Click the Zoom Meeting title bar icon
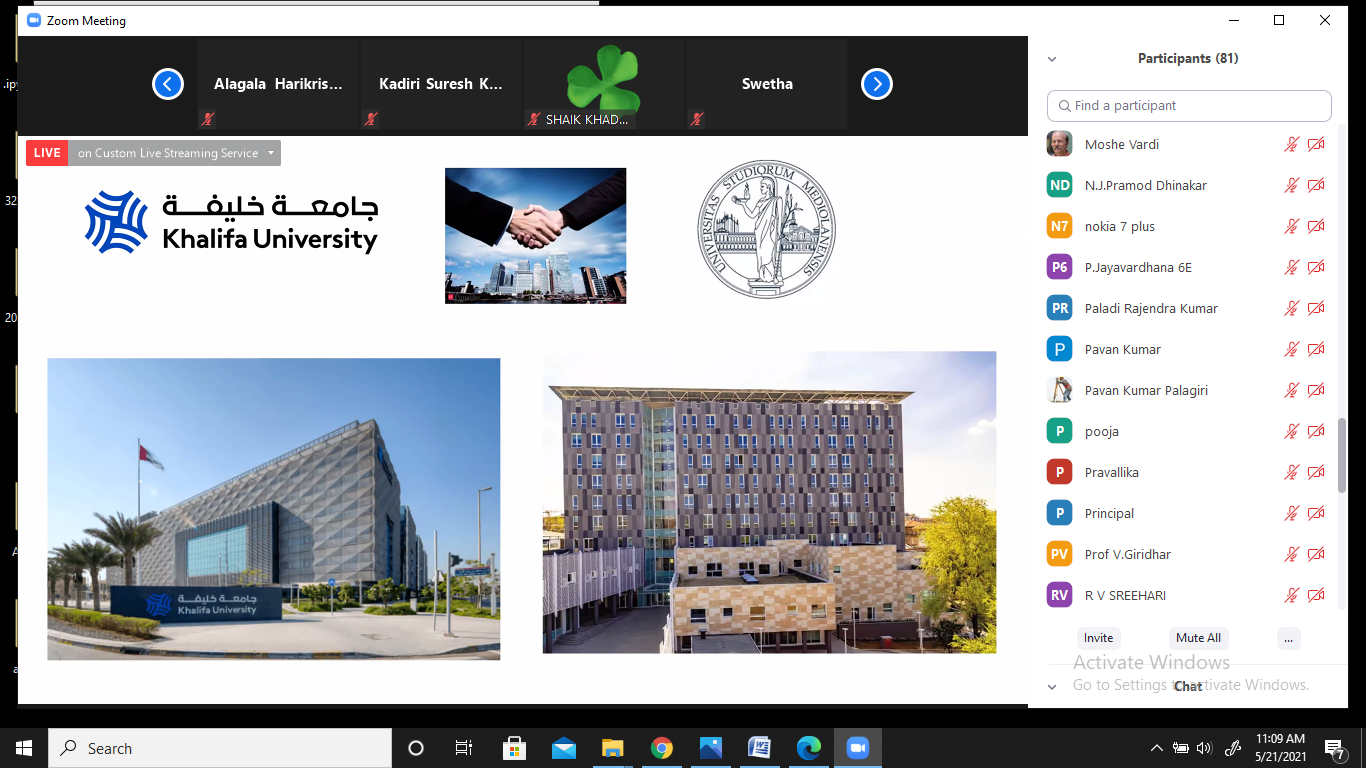Image resolution: width=1366 pixels, height=768 pixels. click(34, 20)
